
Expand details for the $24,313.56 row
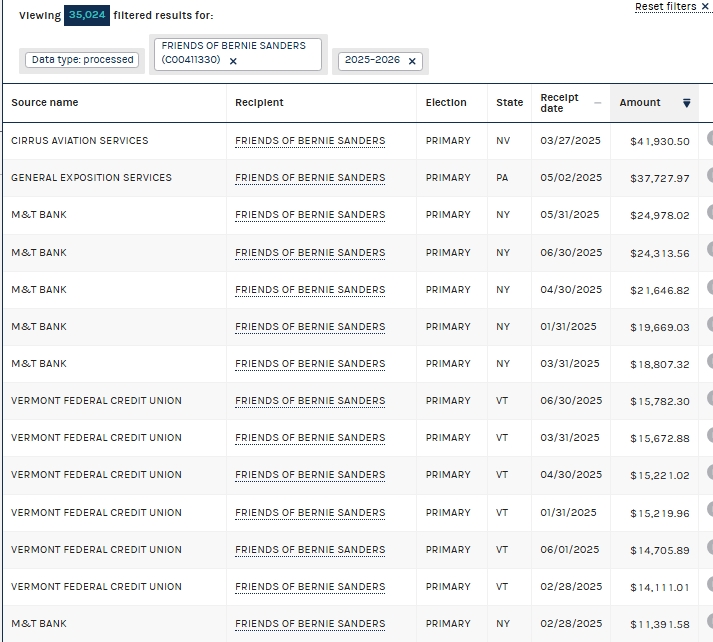pos(710,249)
